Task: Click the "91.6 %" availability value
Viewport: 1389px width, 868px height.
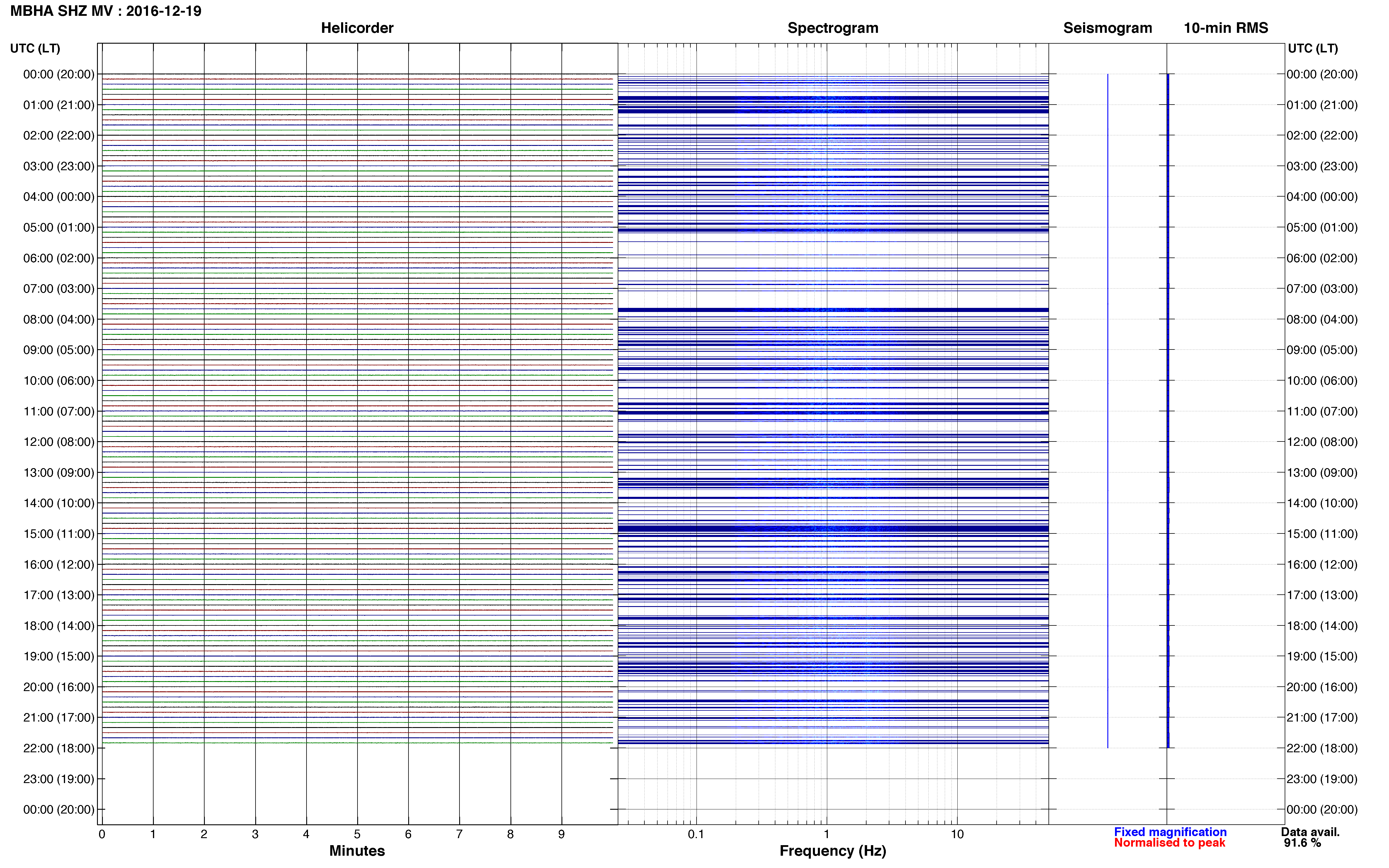Action: [x=1303, y=843]
